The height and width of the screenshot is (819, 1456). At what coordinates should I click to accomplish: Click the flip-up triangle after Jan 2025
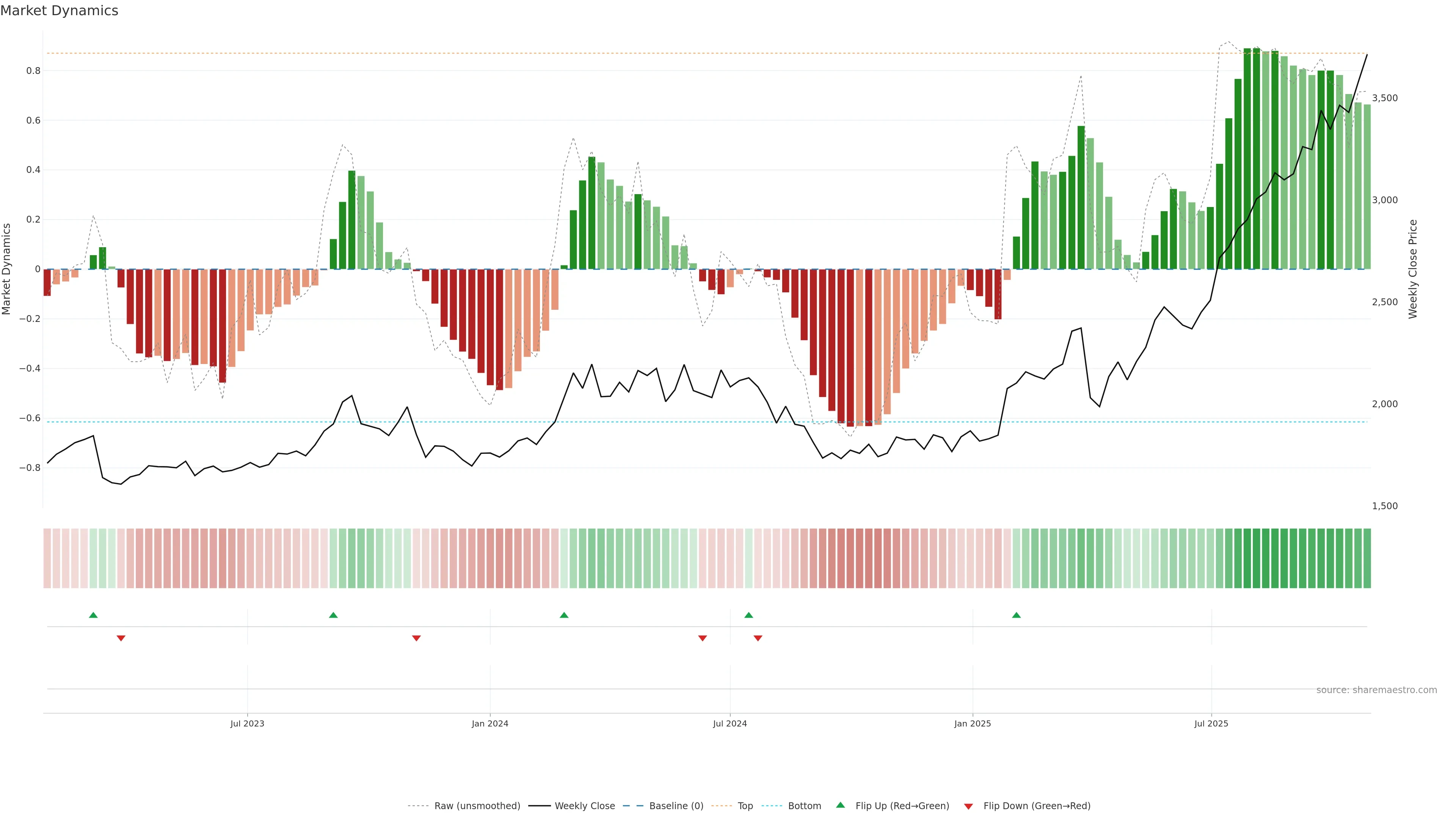[x=1016, y=615]
